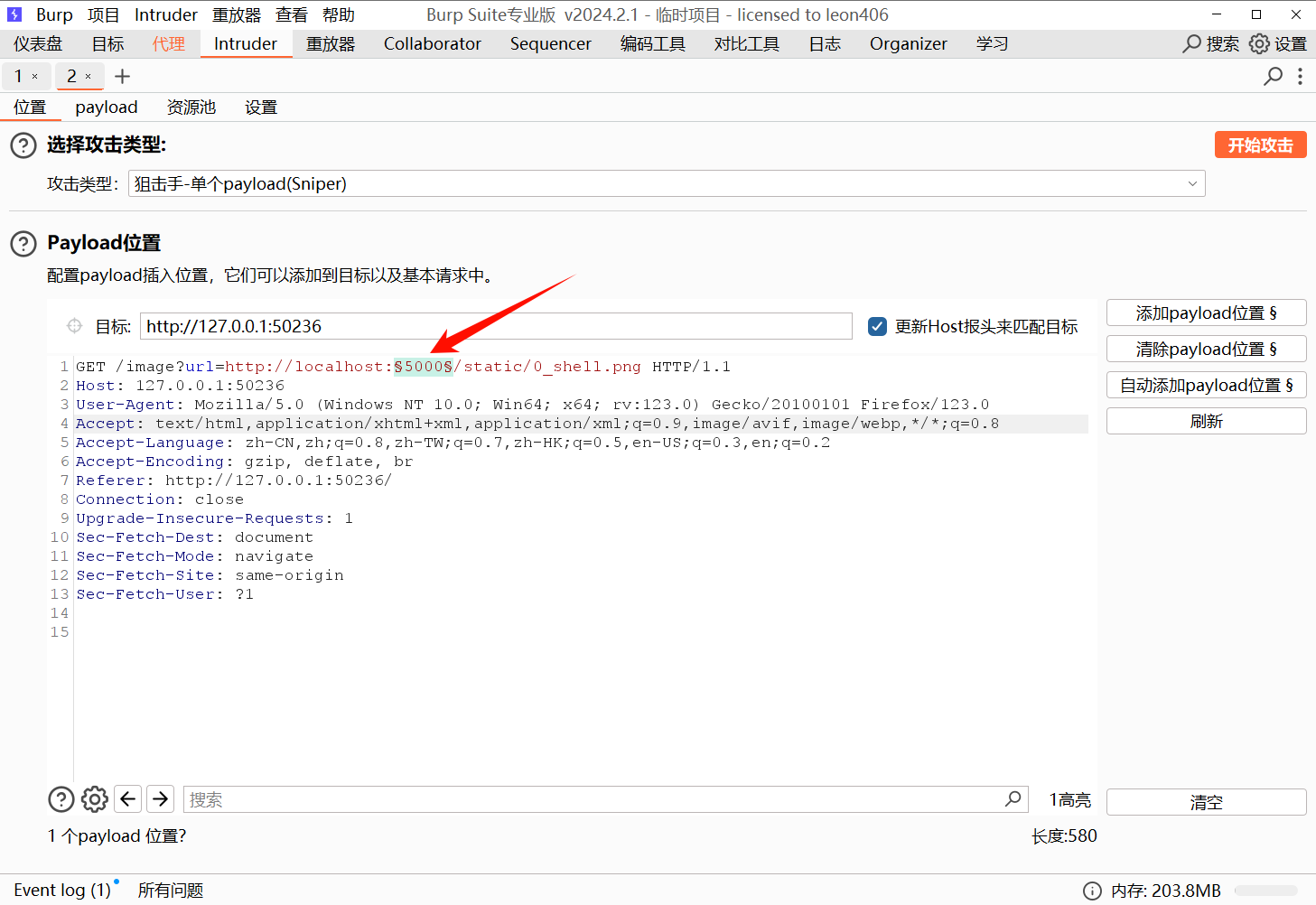Go to next search match arrow
1316x905 pixels.
[x=161, y=799]
